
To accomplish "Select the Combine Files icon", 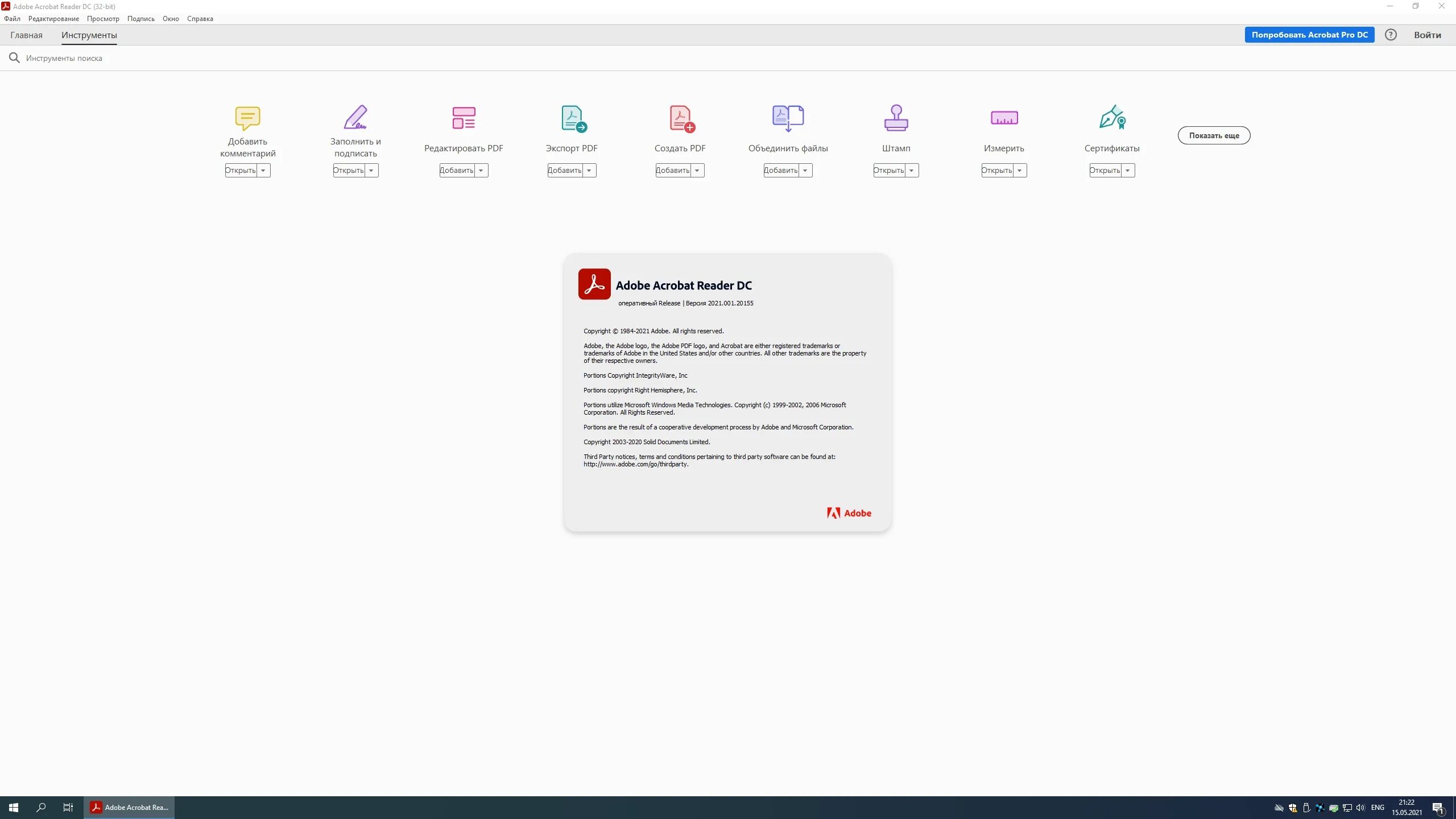I will pyautogui.click(x=788, y=118).
